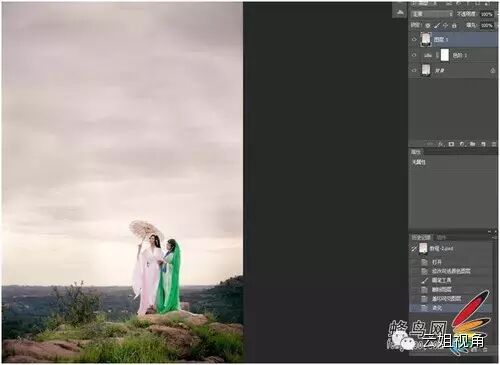This screenshot has width=500, height=365.
Task: Toggle lock transparent pixels icon
Action: tap(428, 25)
